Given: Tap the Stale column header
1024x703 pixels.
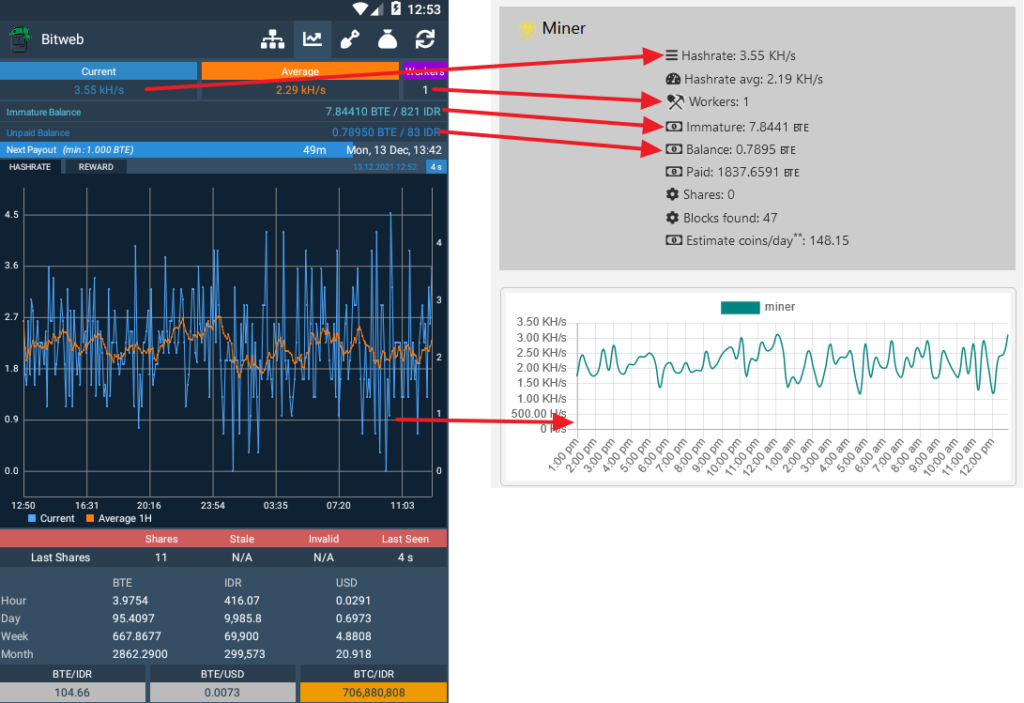Looking at the screenshot, I should coord(242,539).
